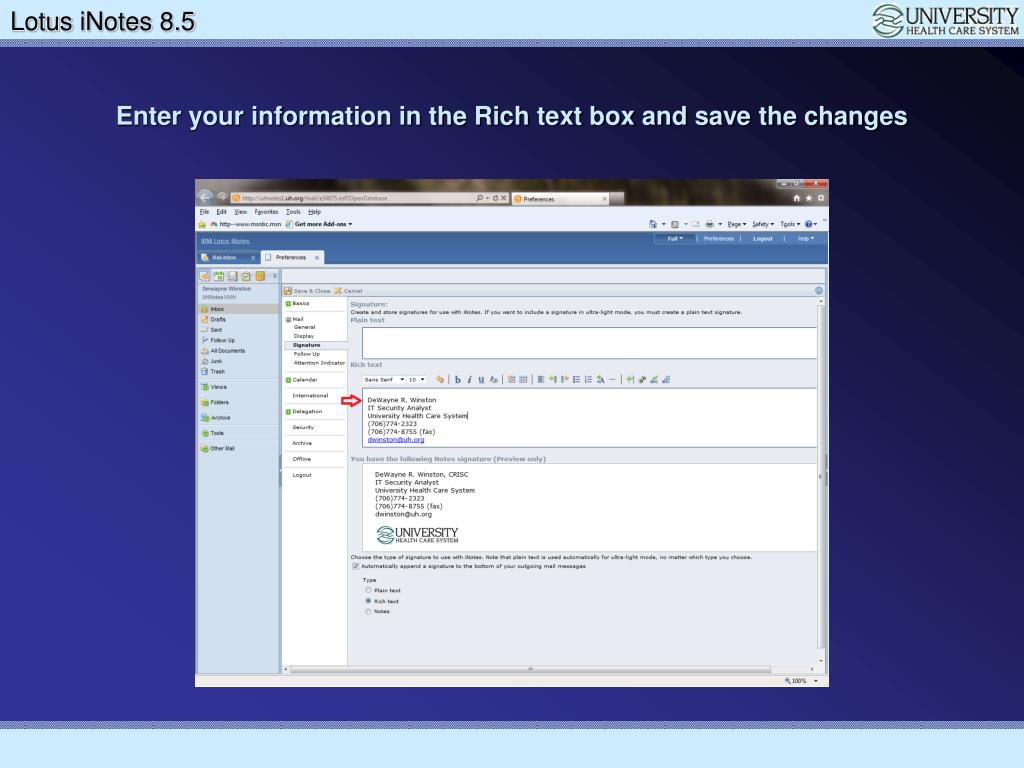1024x768 pixels.
Task: Click Get more Add-ons favorites link
Action: 319,224
